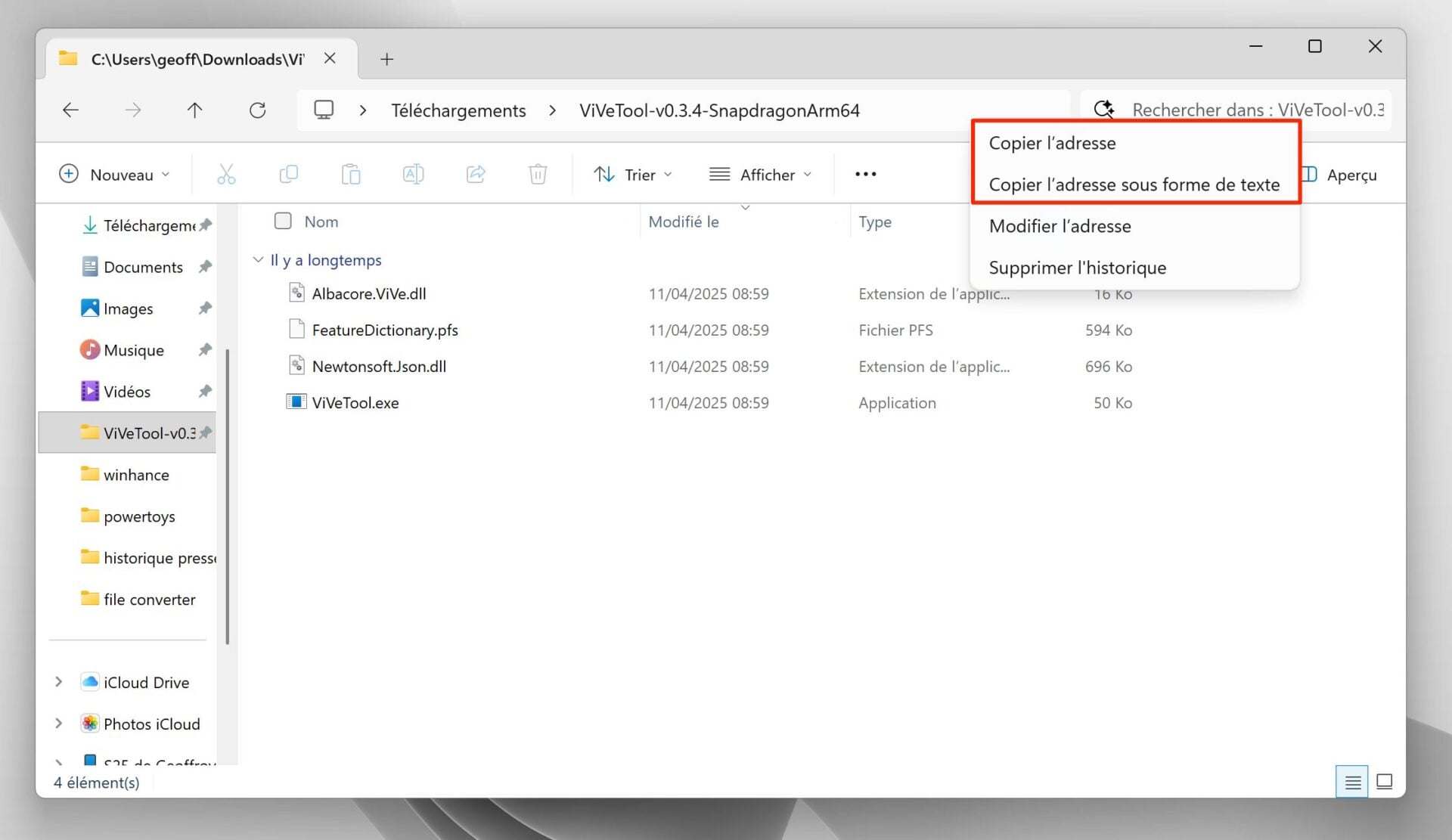The width and height of the screenshot is (1452, 840).
Task: Switch to details view in the status bar
Action: [x=1351, y=781]
